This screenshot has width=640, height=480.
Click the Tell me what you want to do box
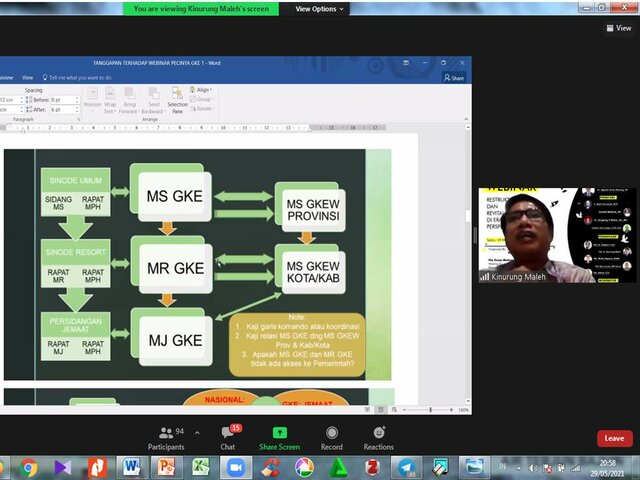(x=77, y=78)
